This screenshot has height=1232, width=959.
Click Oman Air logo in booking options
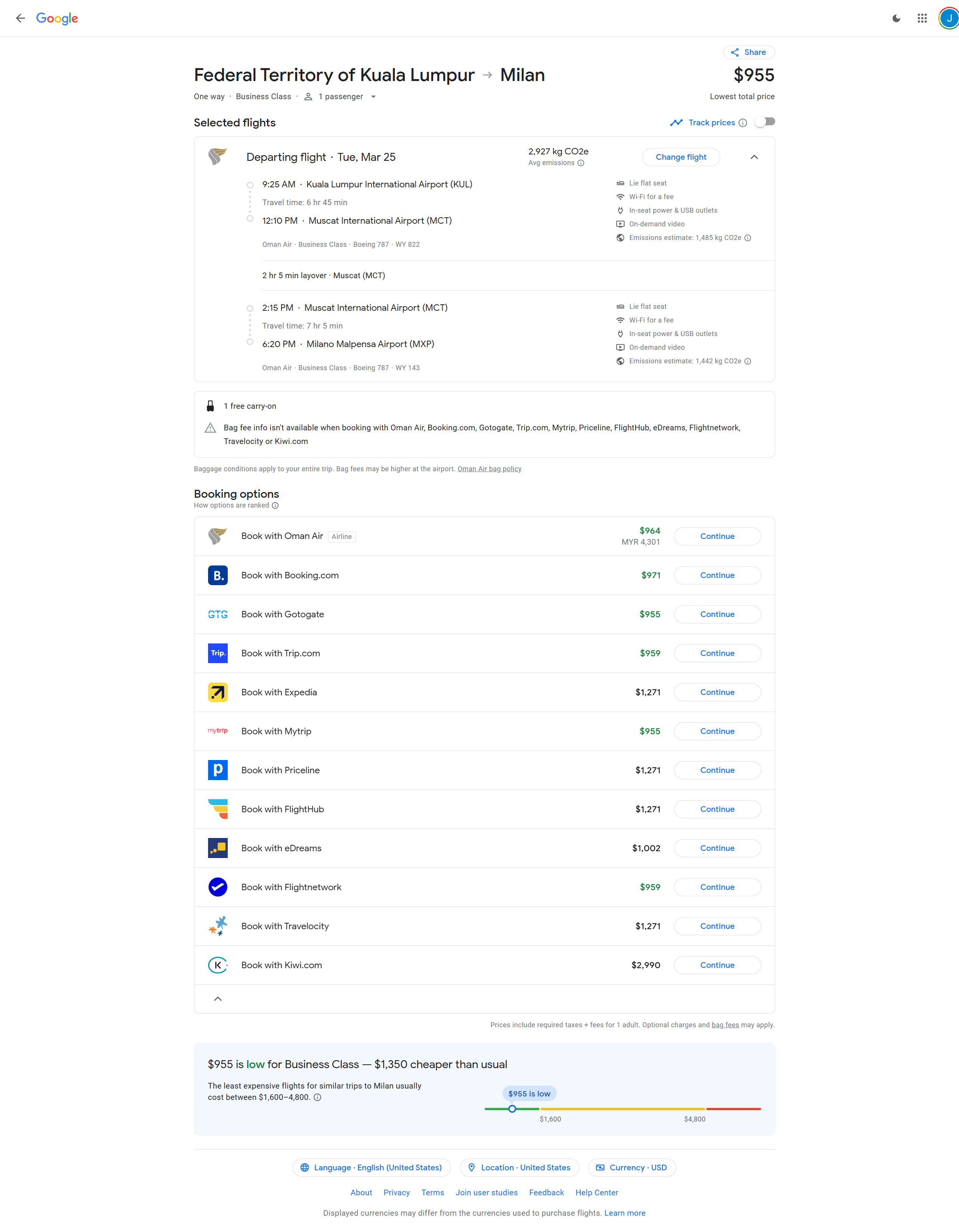tap(218, 536)
